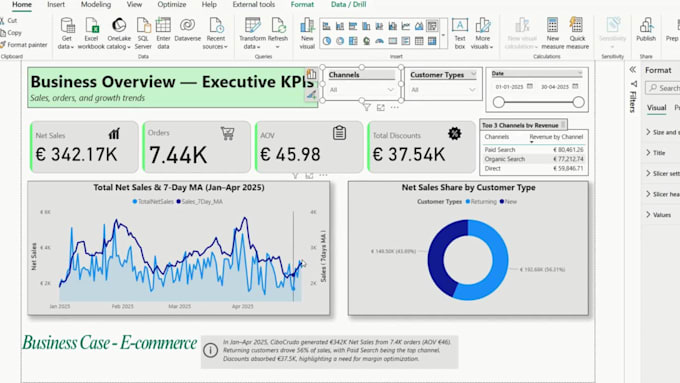Collapse the Filters pane with double chevron

(633, 69)
